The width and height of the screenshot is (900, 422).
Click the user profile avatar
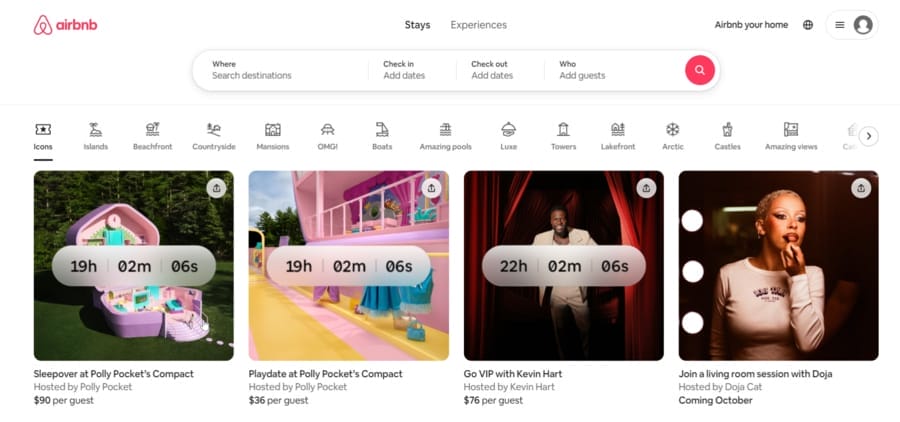[863, 25]
